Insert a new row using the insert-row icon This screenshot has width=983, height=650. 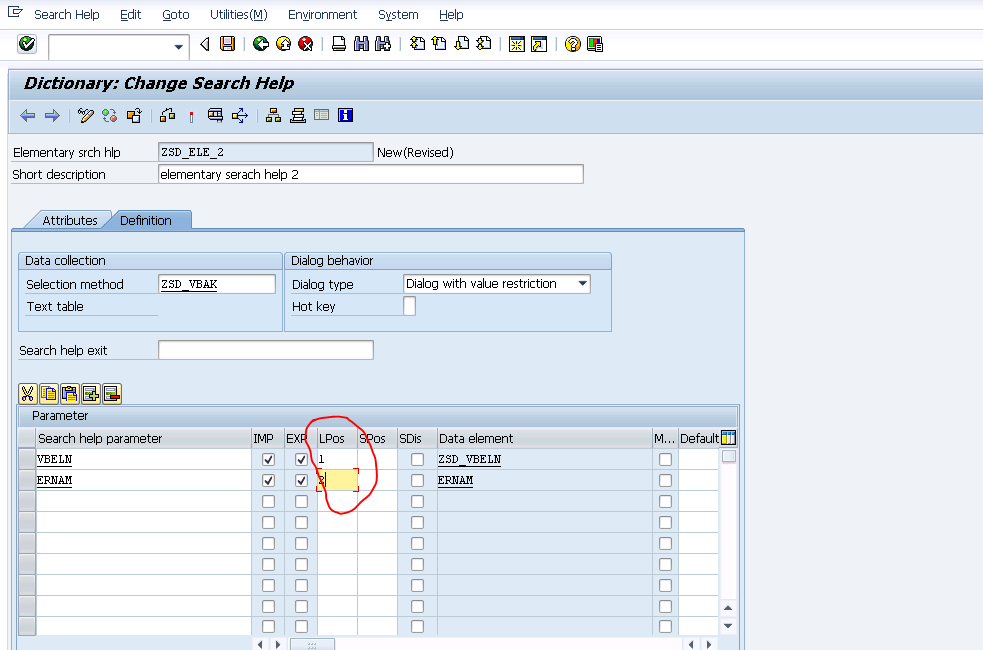(89, 393)
